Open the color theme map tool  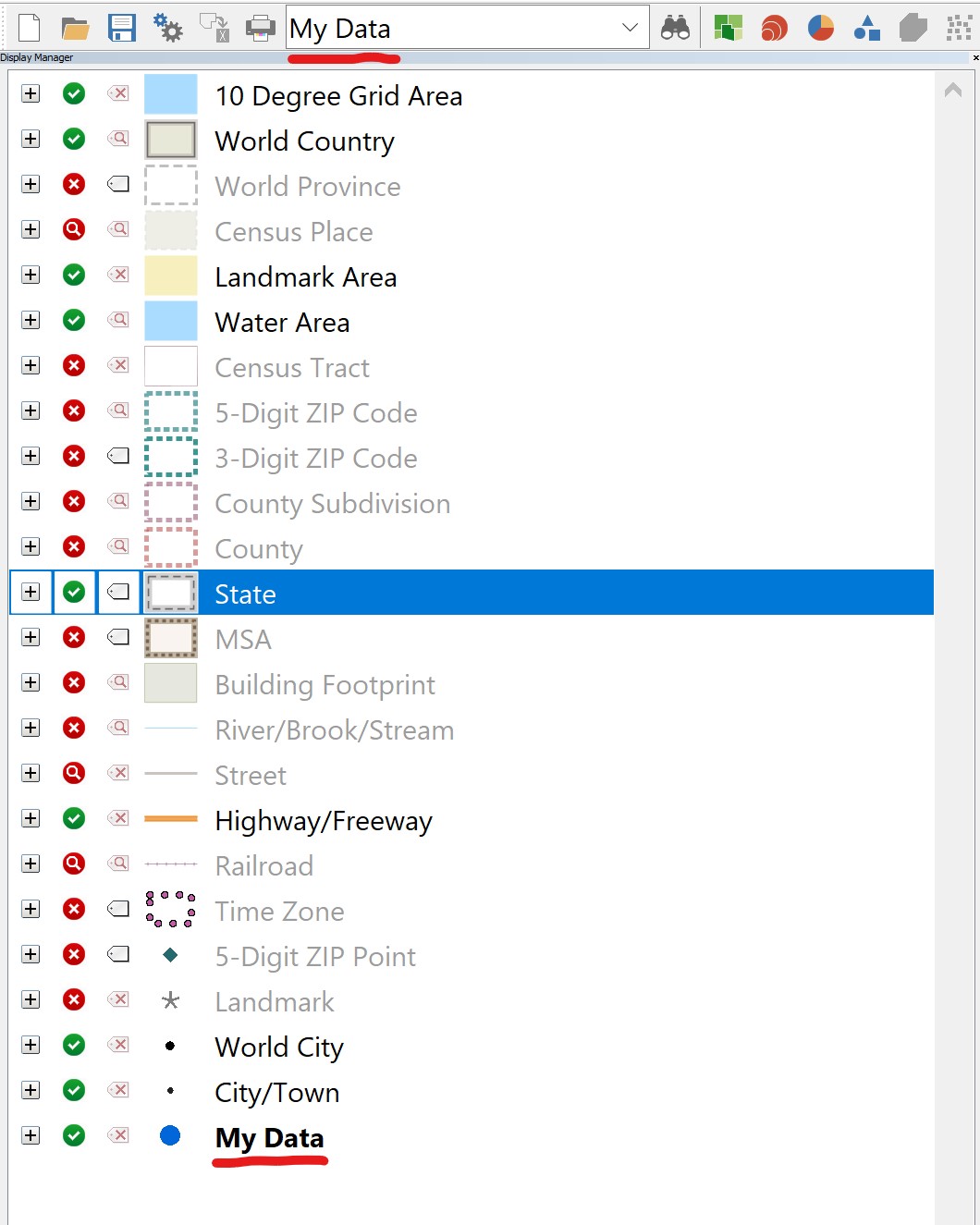[x=729, y=28]
